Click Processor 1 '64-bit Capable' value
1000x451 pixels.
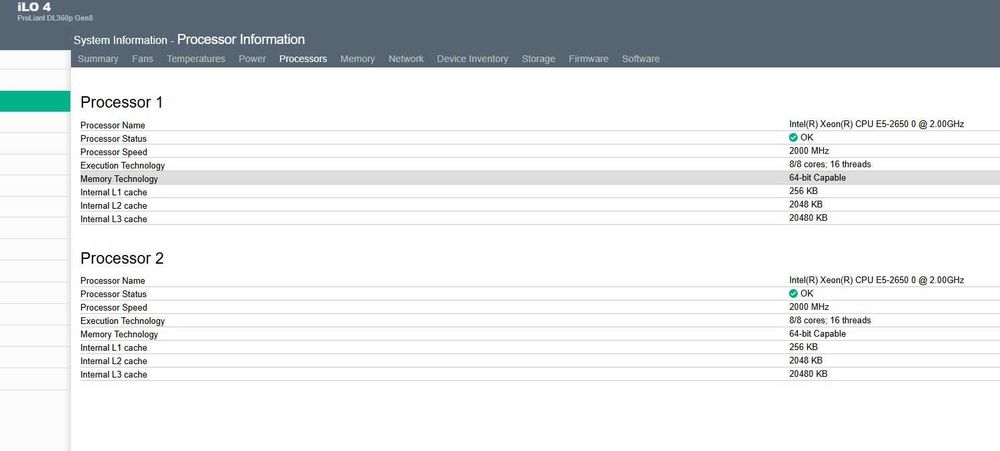[x=817, y=178]
